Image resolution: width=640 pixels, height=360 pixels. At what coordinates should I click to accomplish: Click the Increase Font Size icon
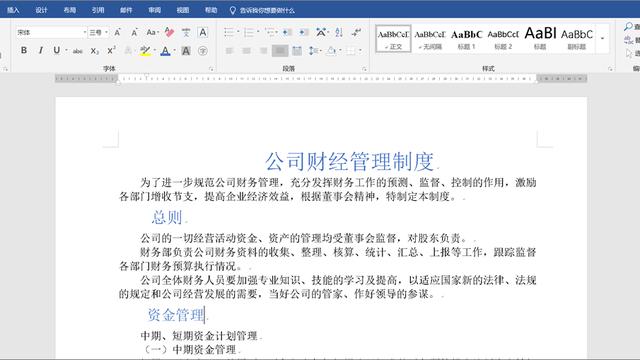(x=118, y=32)
